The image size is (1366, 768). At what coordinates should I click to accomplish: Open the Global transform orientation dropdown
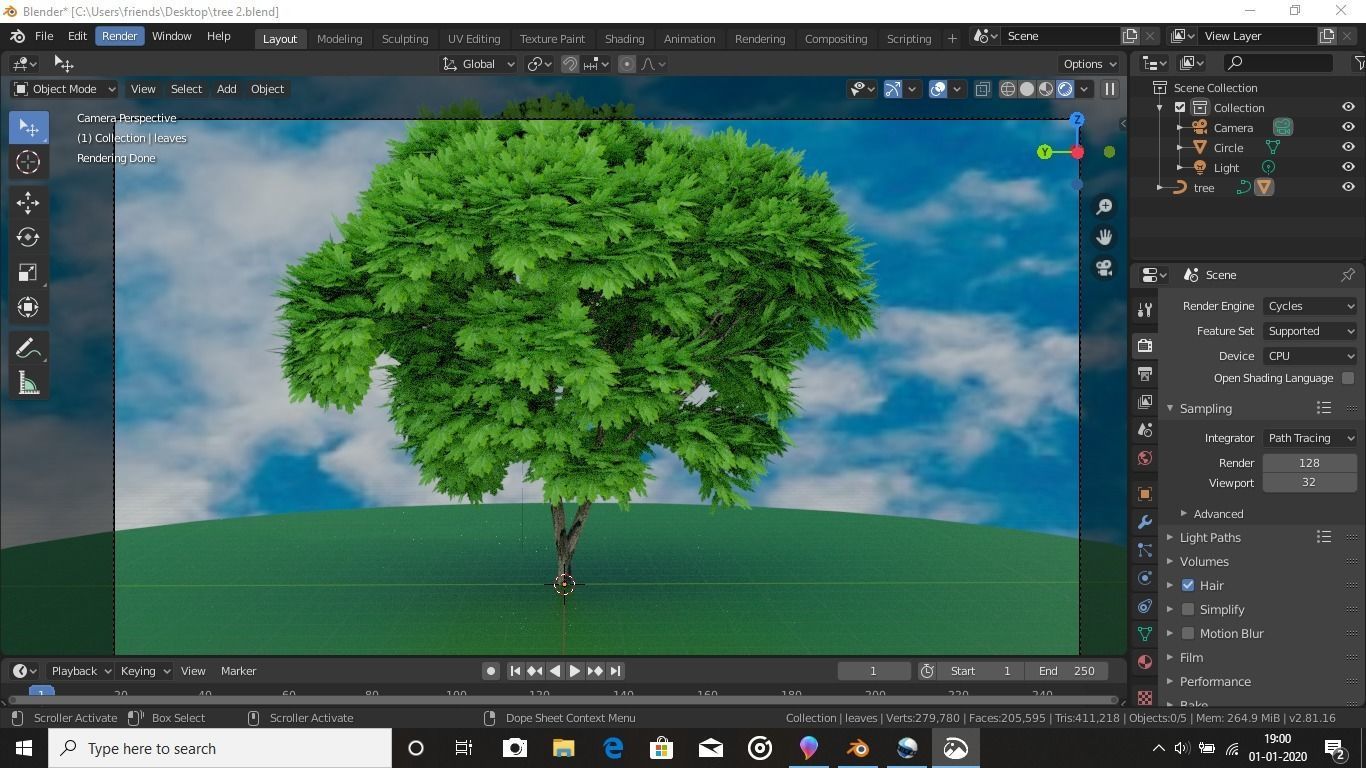[x=479, y=64]
